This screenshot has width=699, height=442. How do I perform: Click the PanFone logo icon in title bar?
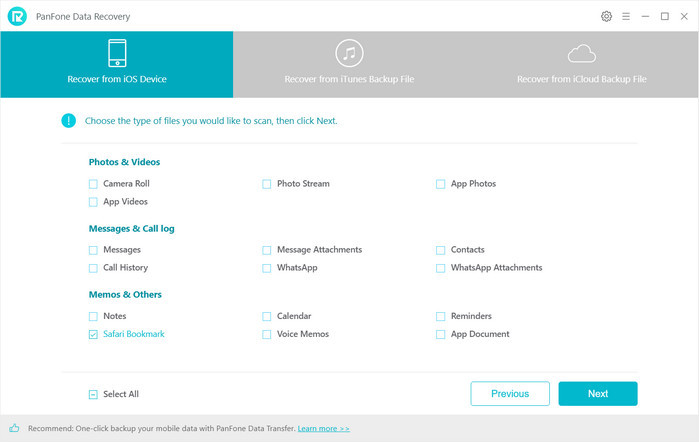coord(16,16)
